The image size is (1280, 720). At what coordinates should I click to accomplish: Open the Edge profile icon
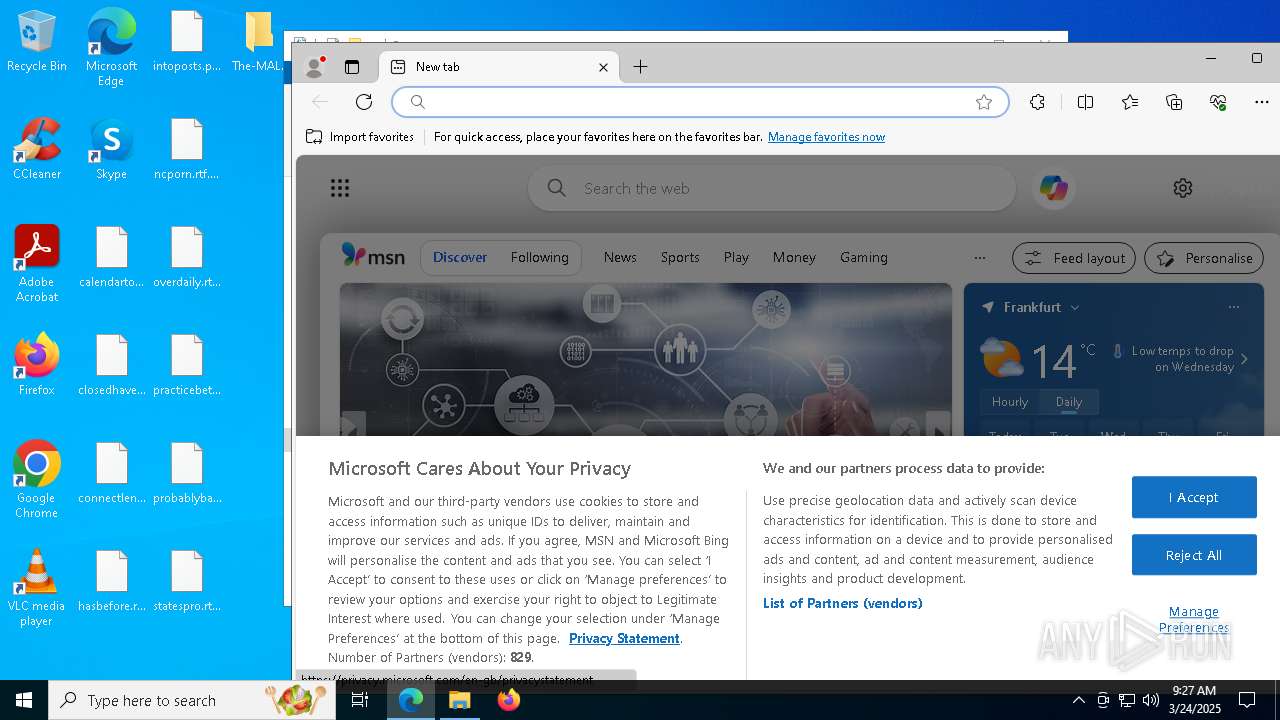coord(315,67)
